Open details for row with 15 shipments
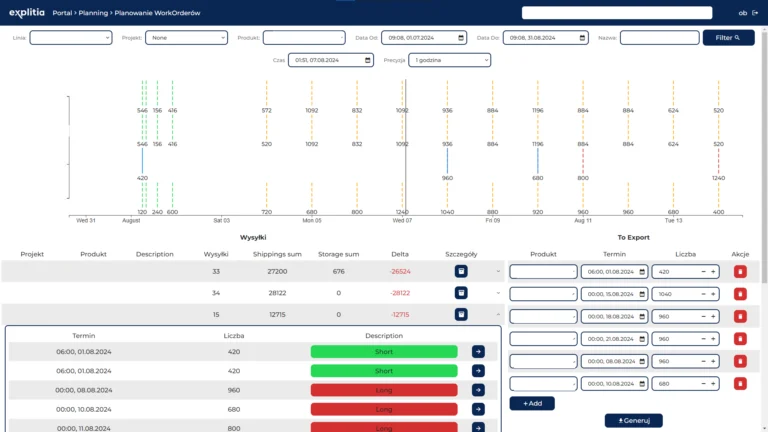Image resolution: width=768 pixels, height=432 pixels. [x=461, y=314]
